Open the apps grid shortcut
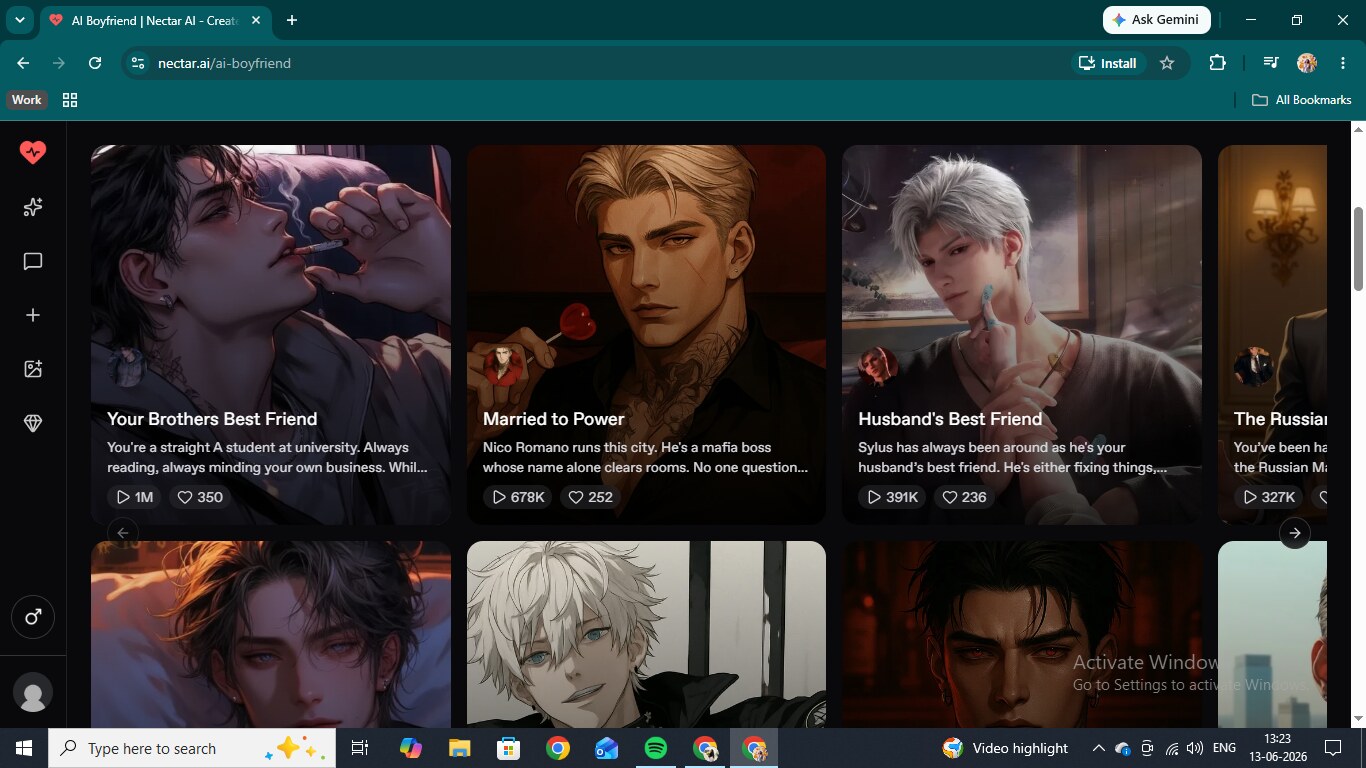 point(70,100)
